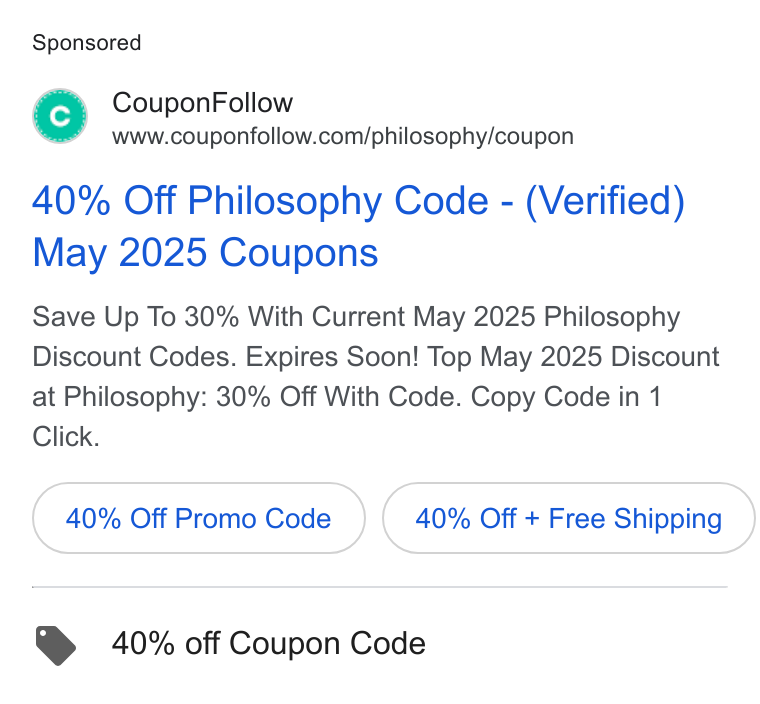Click Free Shipping text inside the second chip

635,518
